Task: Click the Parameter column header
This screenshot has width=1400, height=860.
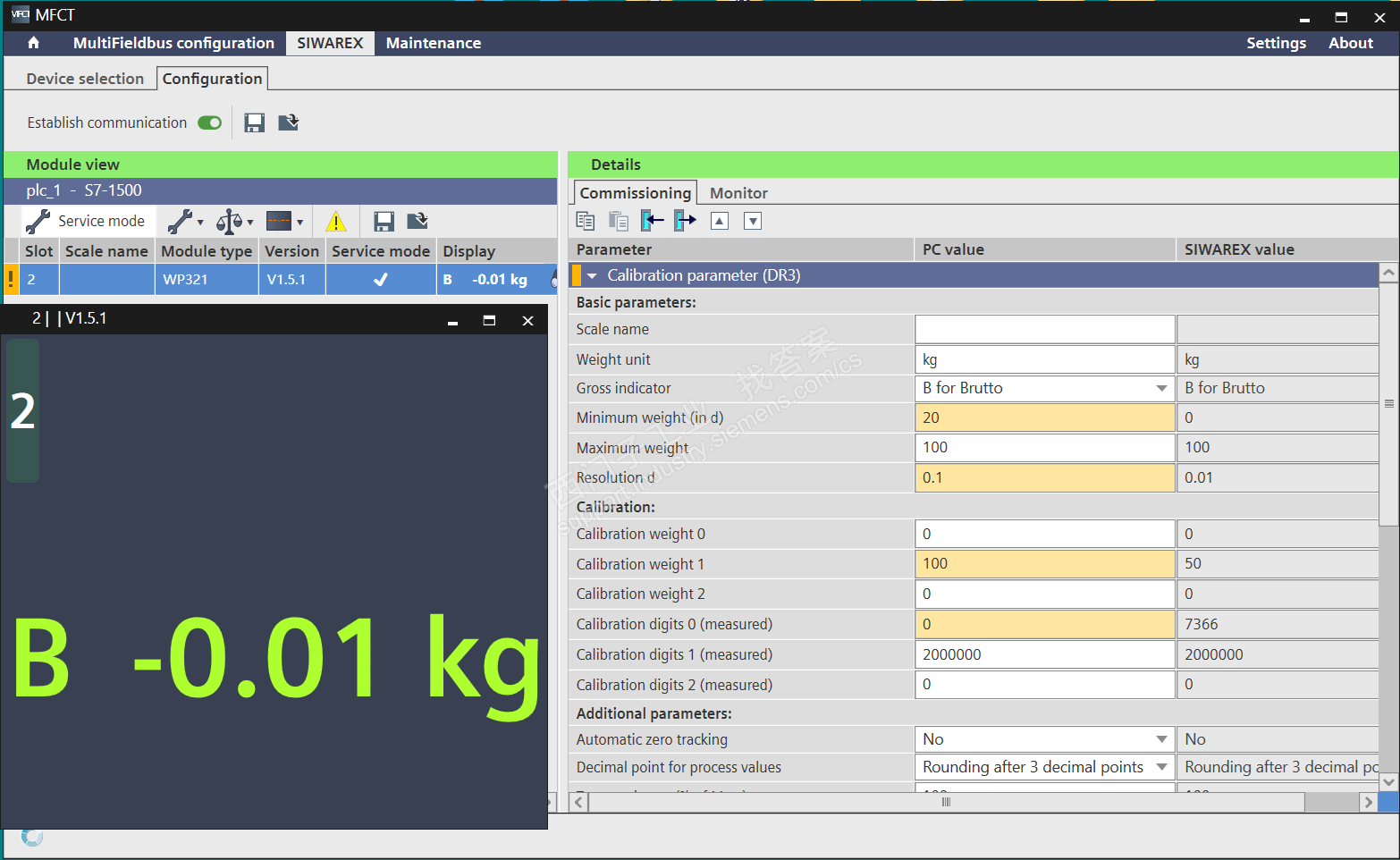Action: point(741,249)
